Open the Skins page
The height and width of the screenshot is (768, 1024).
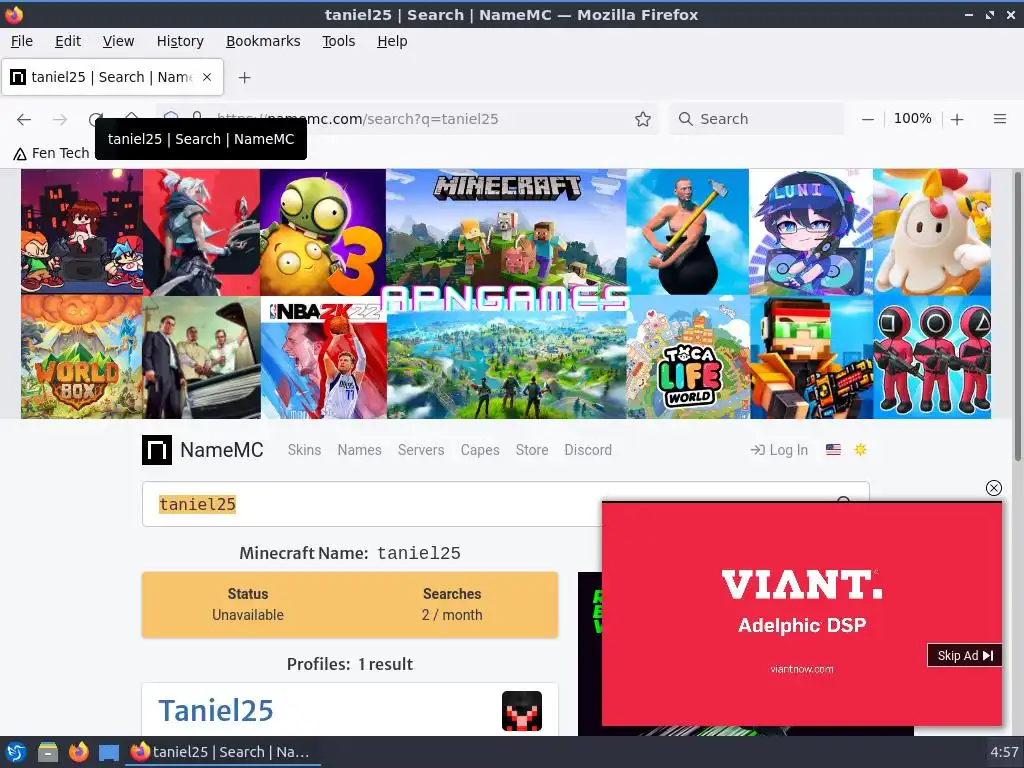(304, 450)
